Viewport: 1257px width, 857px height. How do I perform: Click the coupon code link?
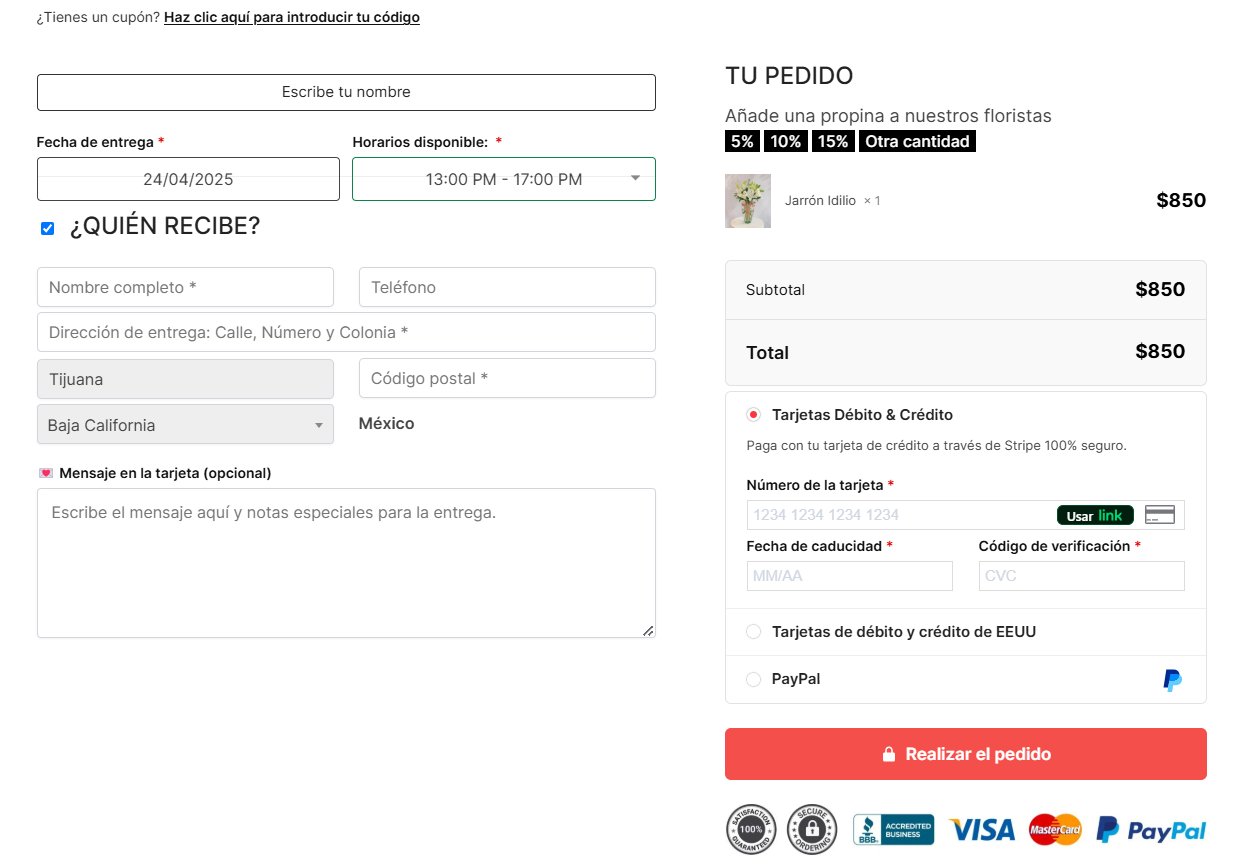click(291, 17)
